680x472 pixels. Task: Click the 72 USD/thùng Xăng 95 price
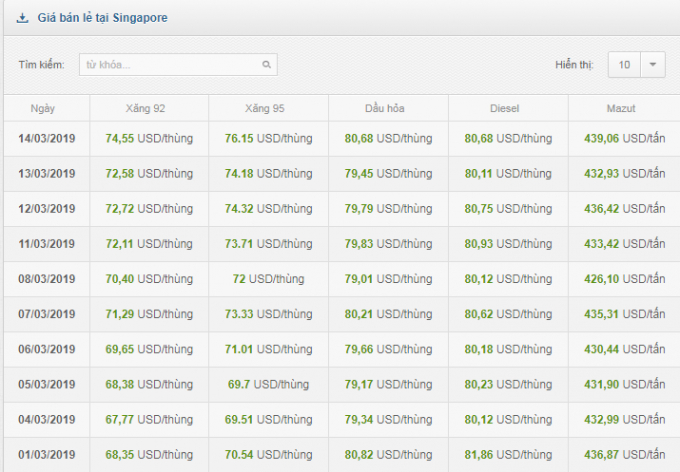[x=268, y=279]
